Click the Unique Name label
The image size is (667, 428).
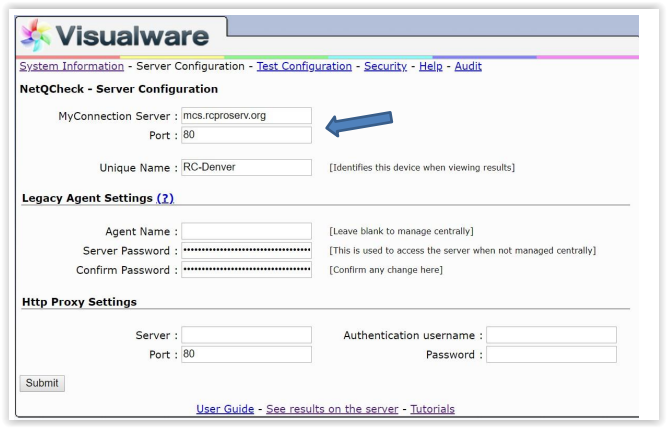pos(134,168)
